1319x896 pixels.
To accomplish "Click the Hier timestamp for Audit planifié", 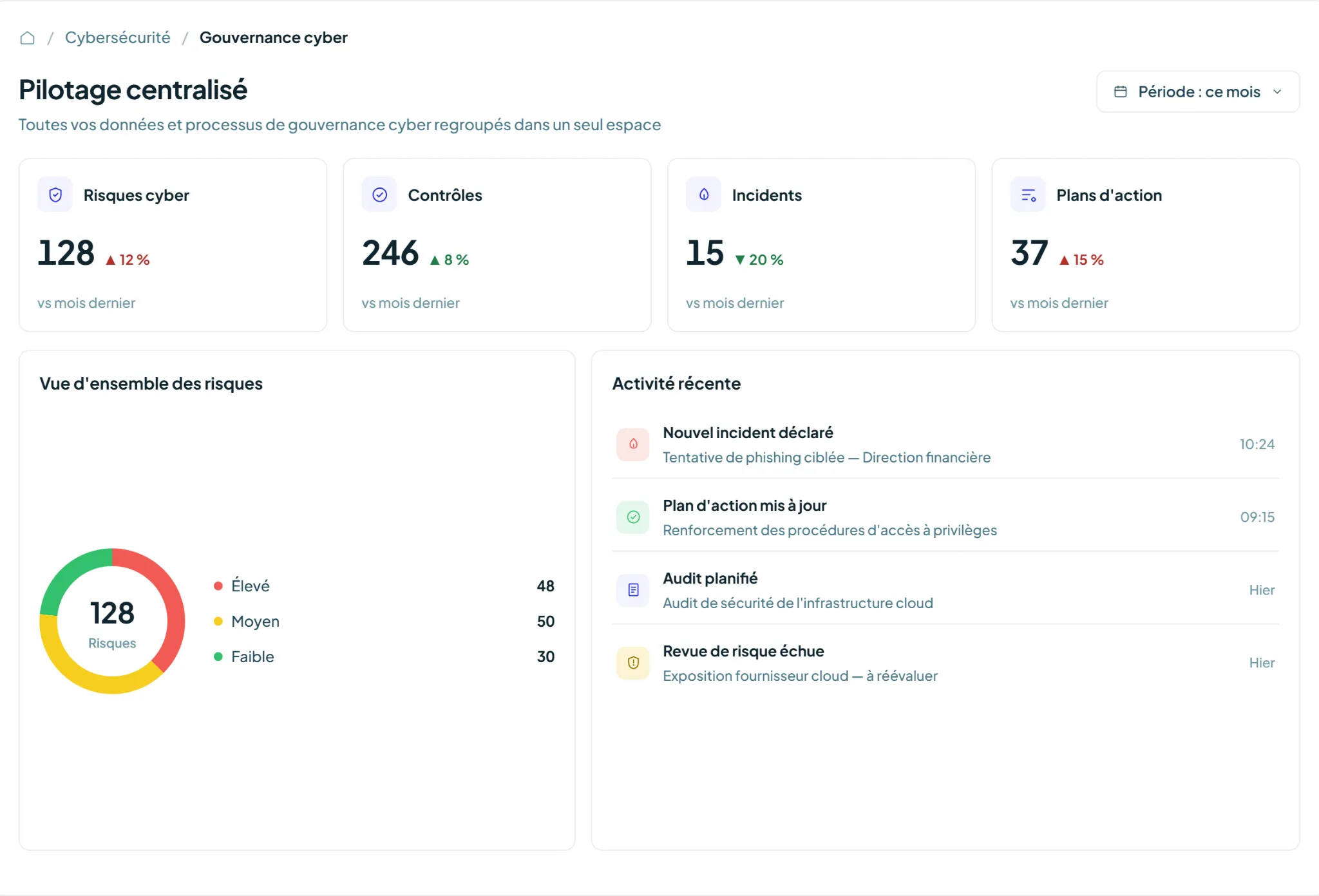I will click(x=1262, y=590).
